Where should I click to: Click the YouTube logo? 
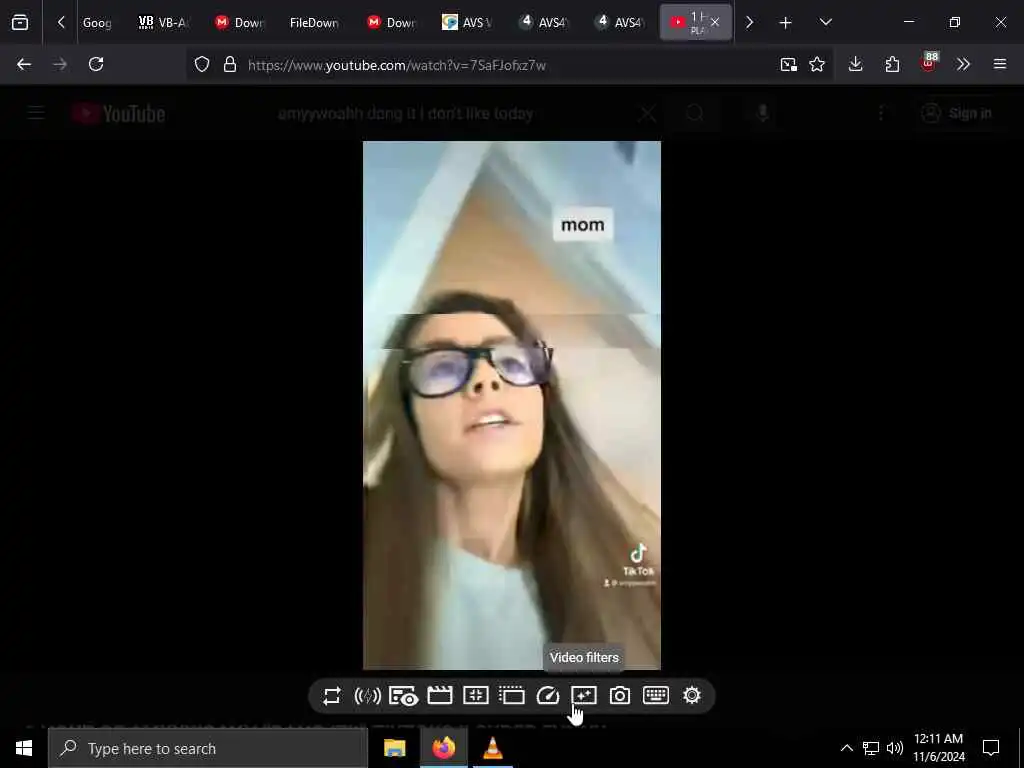point(118,114)
